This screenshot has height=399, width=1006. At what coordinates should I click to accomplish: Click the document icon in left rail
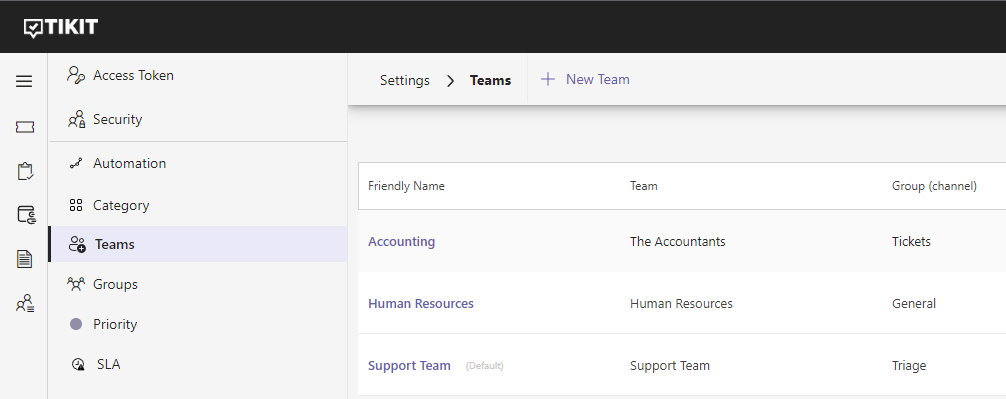24,259
